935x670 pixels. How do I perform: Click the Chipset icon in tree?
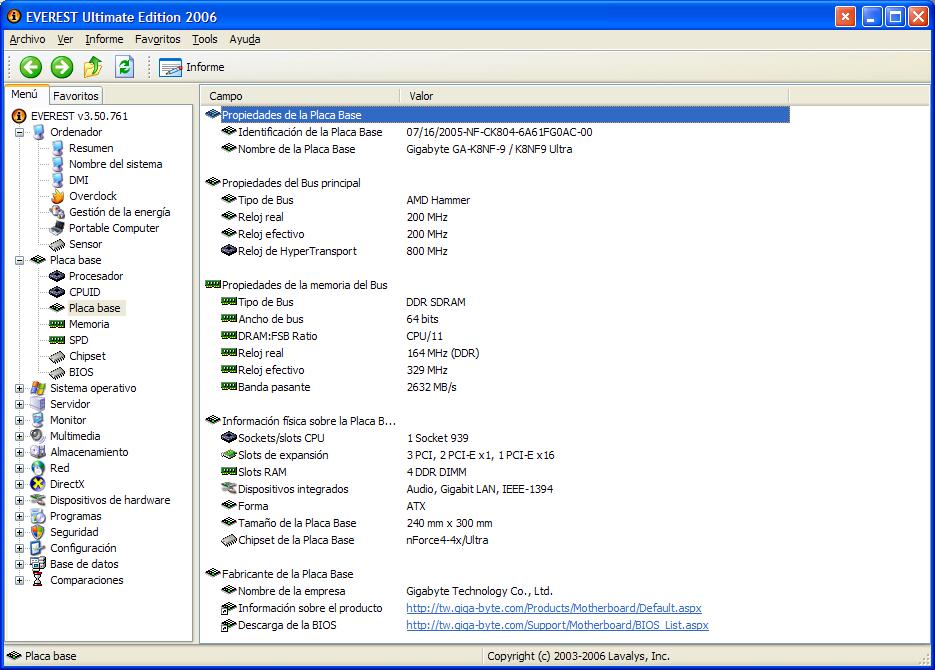[x=57, y=356]
